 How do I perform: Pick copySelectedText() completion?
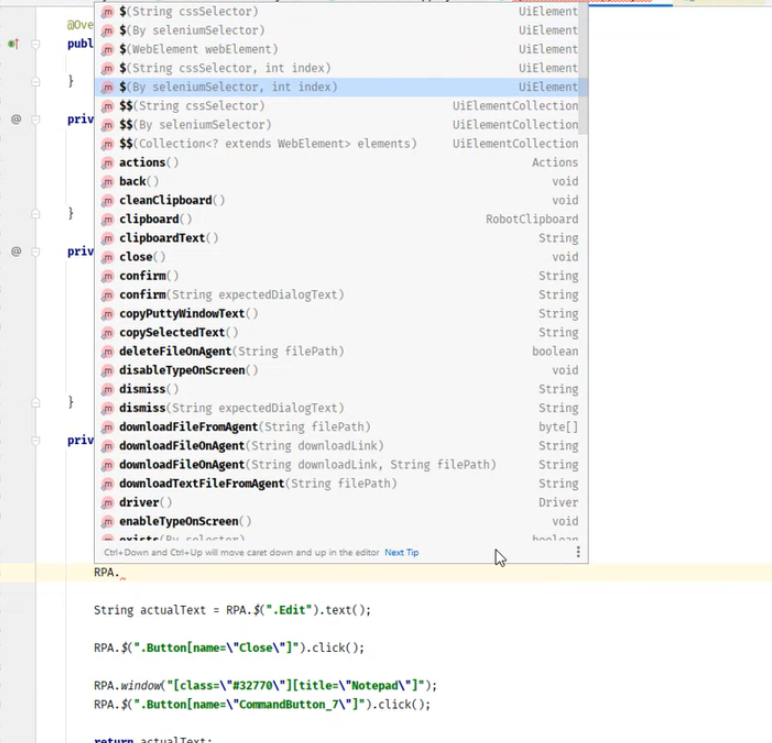click(341, 332)
